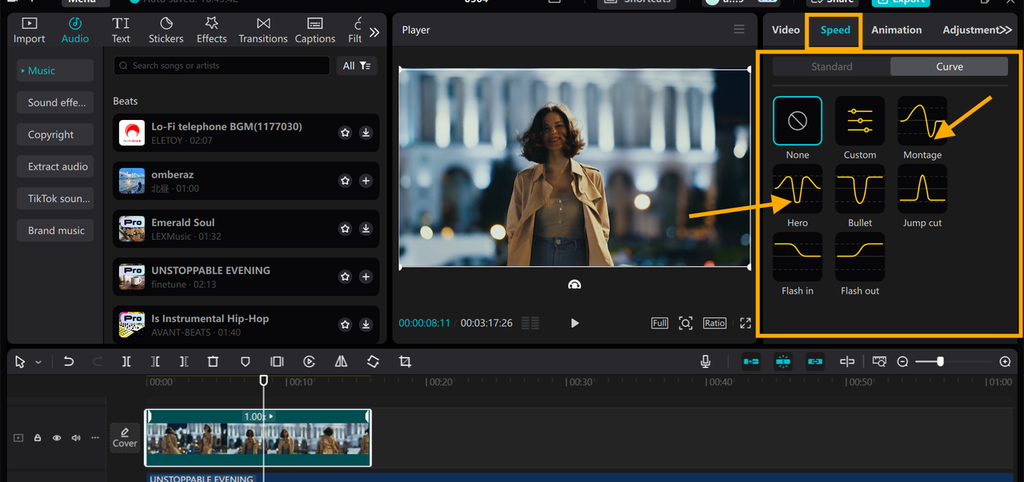Mute the video track audio
The width and height of the screenshot is (1024, 482).
click(x=76, y=438)
